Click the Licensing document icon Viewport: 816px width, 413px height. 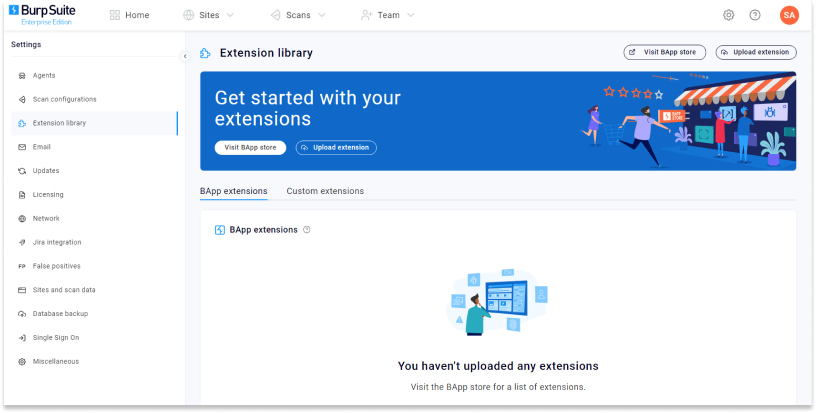click(22, 195)
